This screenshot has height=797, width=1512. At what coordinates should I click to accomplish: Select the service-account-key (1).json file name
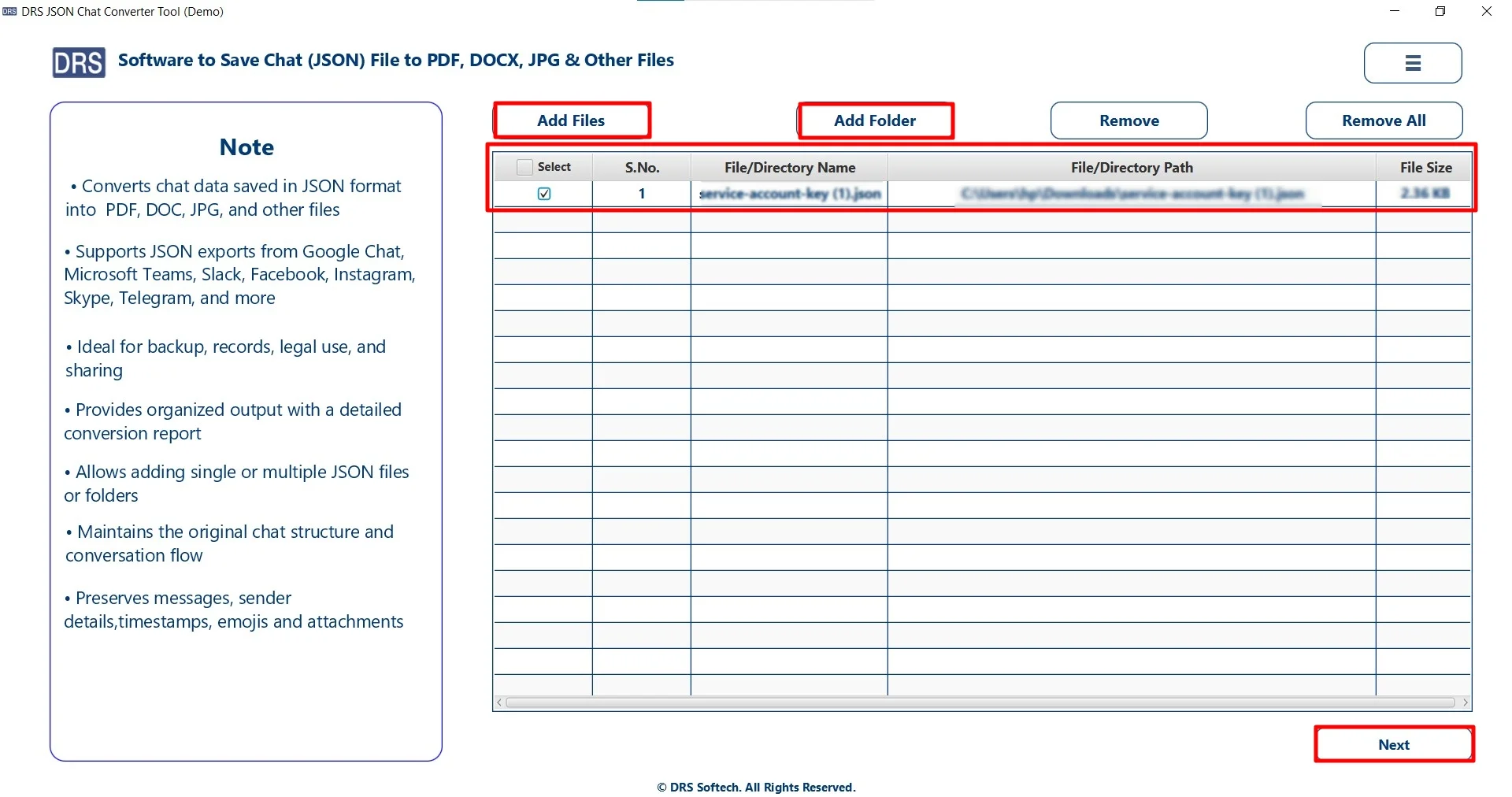click(790, 193)
